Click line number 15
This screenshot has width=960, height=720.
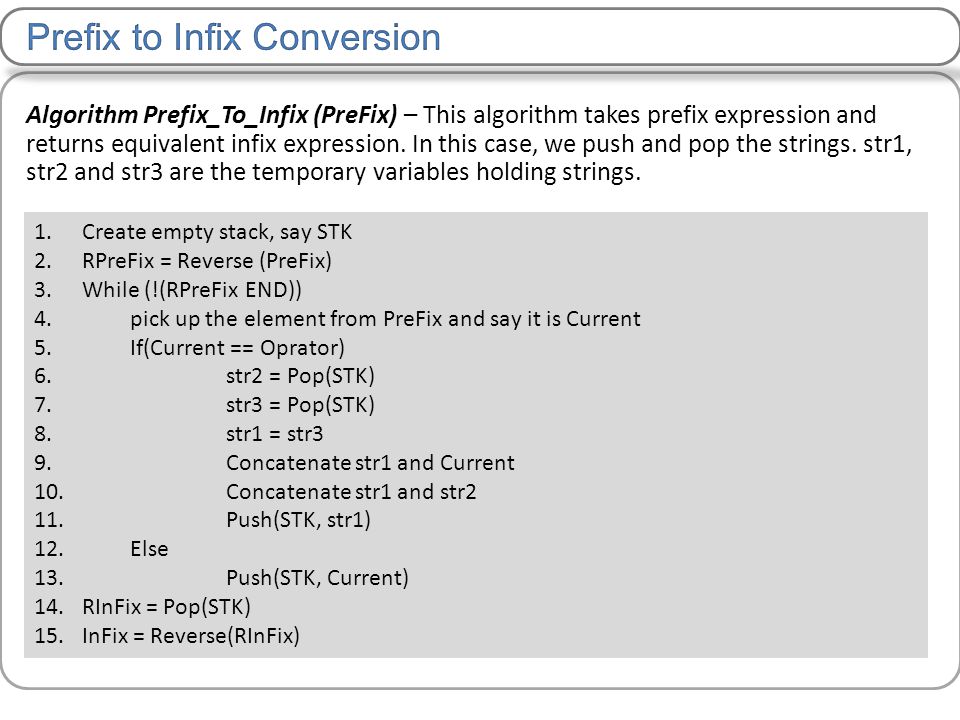[x=48, y=636]
